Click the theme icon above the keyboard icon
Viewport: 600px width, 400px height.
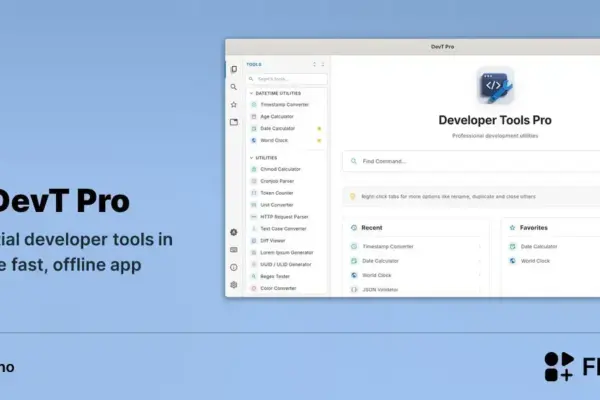(234, 232)
